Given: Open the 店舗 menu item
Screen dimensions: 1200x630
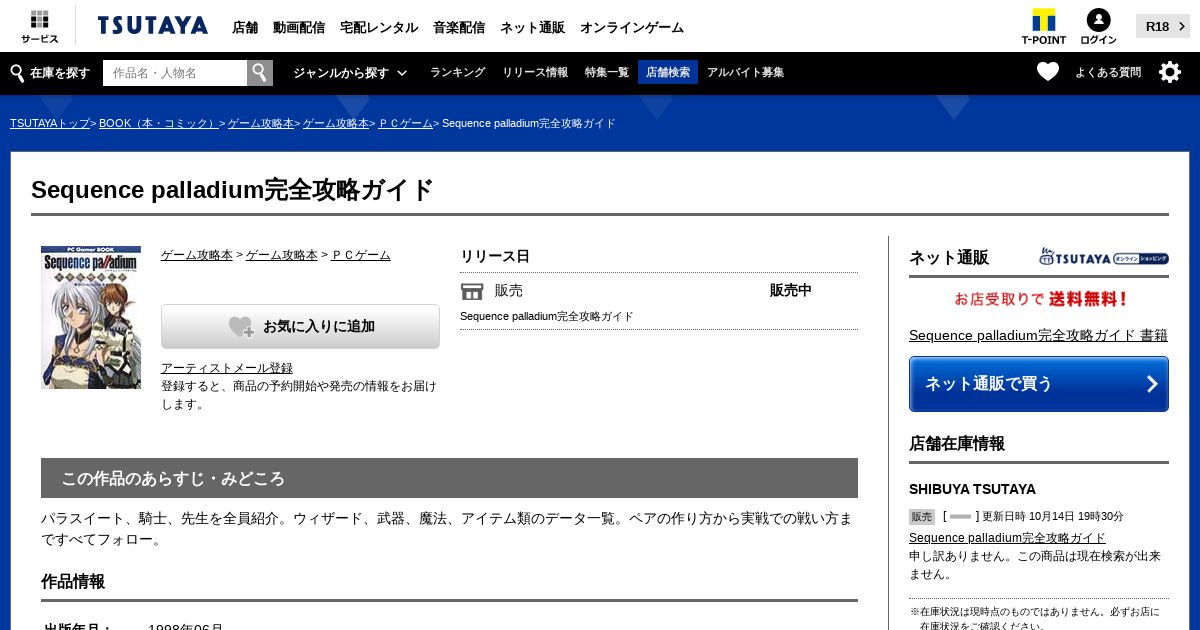Looking at the screenshot, I should (245, 27).
